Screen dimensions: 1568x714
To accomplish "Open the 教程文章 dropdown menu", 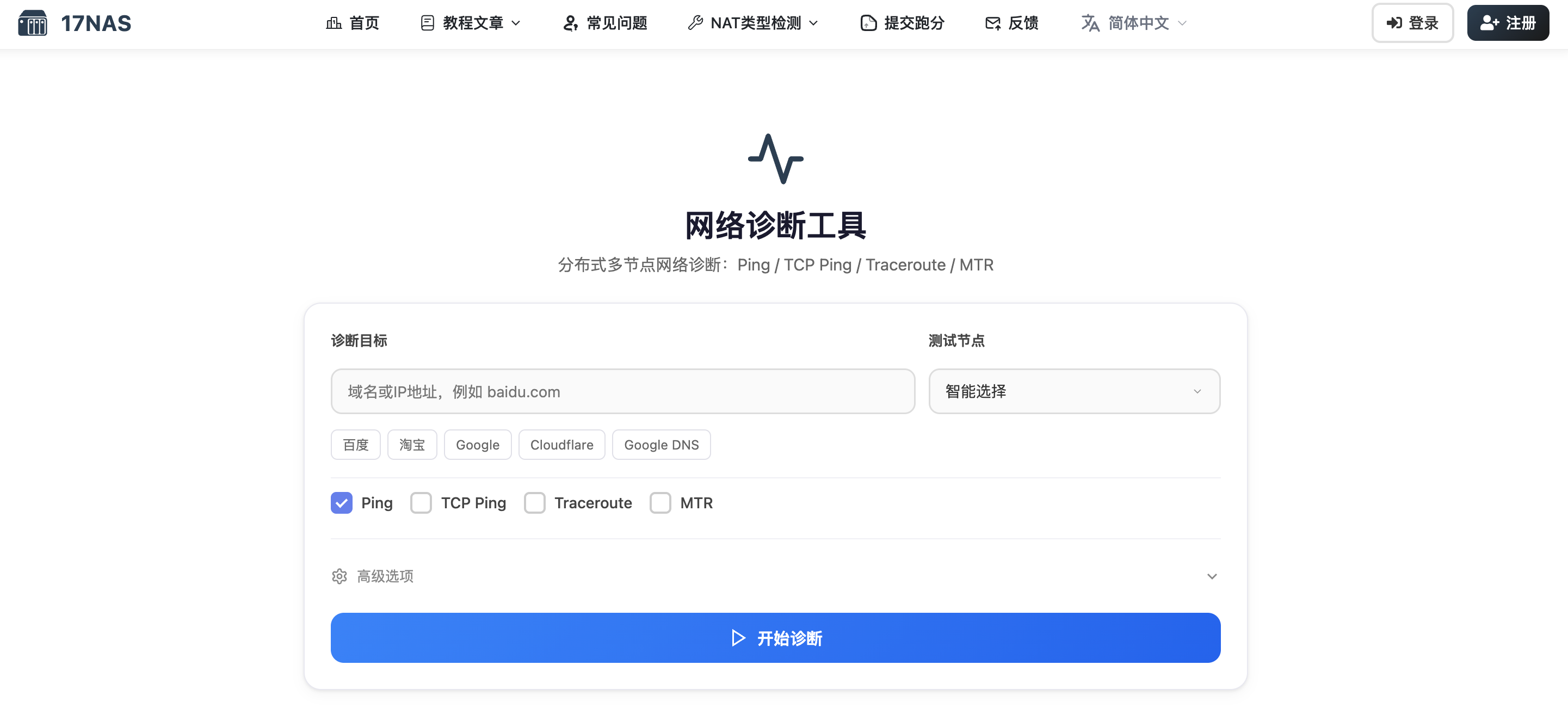I will 473,23.
